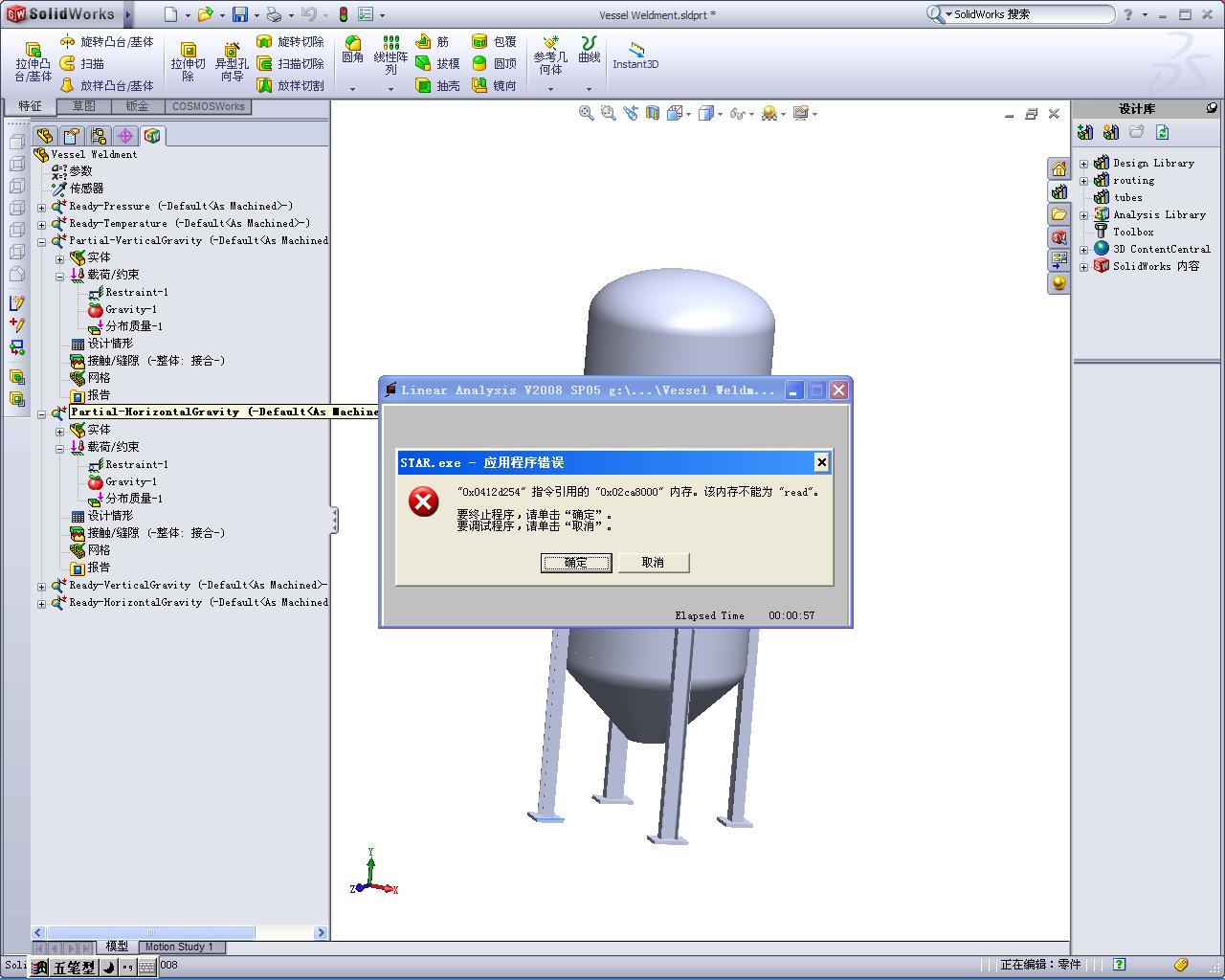Switch to the COSMOSWorks manager tab icon

click(x=152, y=136)
